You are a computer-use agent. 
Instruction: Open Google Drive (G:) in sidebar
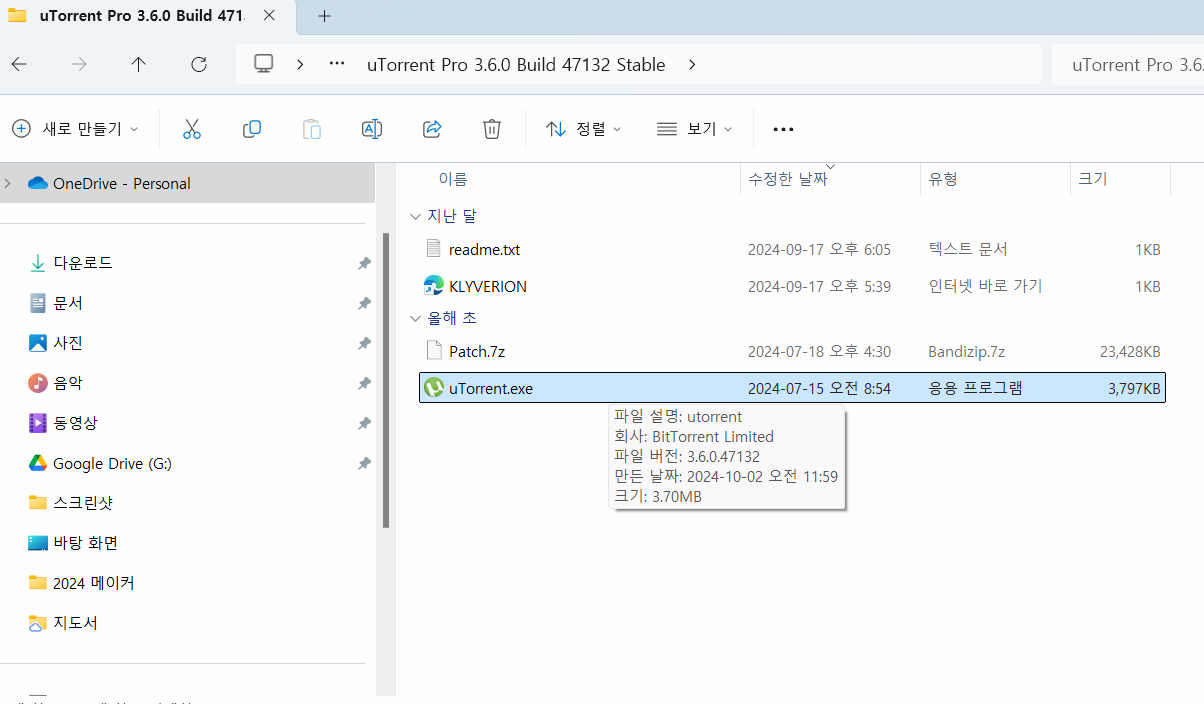(x=112, y=463)
